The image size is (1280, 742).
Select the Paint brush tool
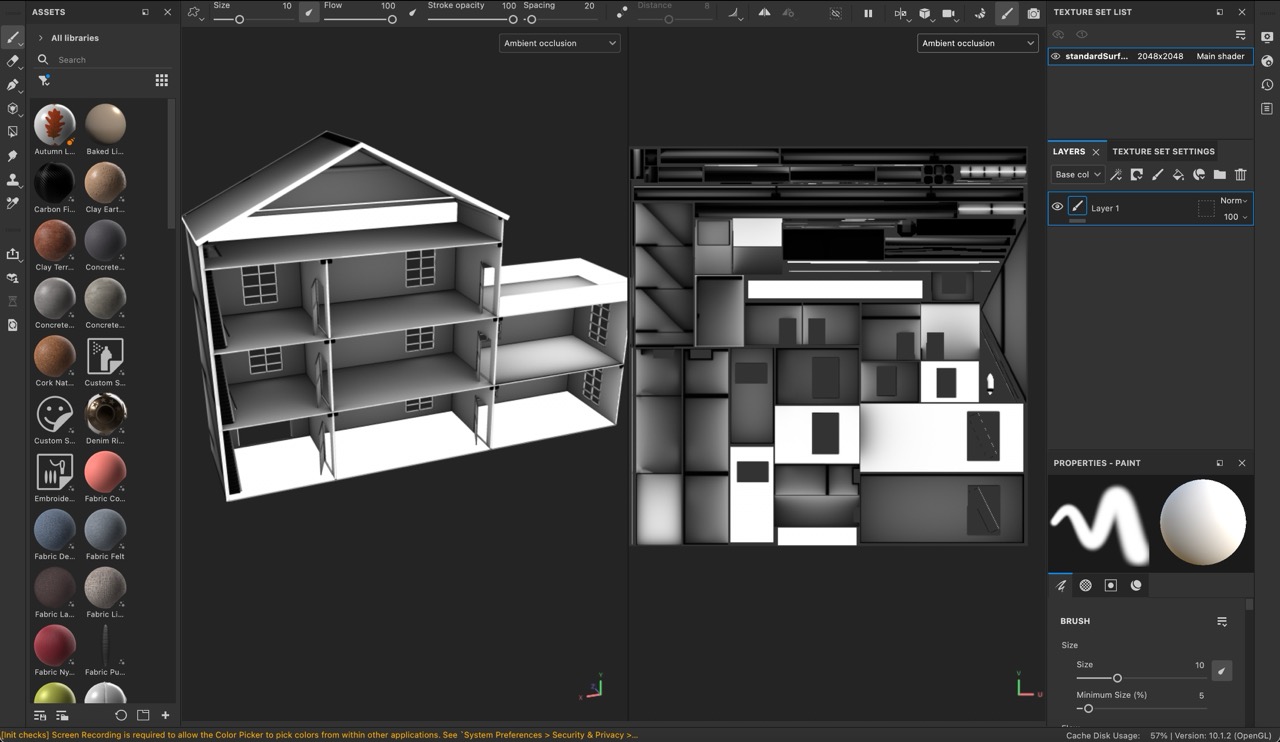[13, 38]
